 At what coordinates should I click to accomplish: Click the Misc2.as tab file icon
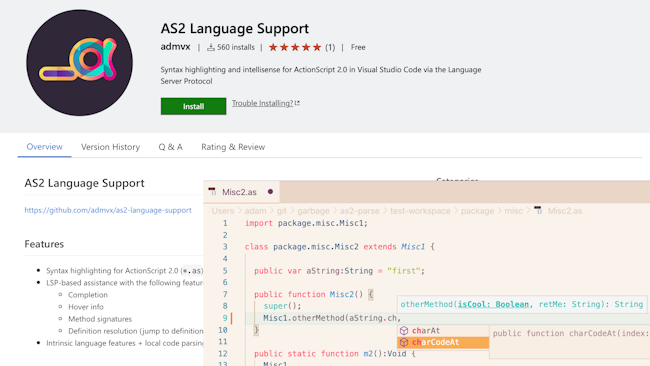pos(212,191)
